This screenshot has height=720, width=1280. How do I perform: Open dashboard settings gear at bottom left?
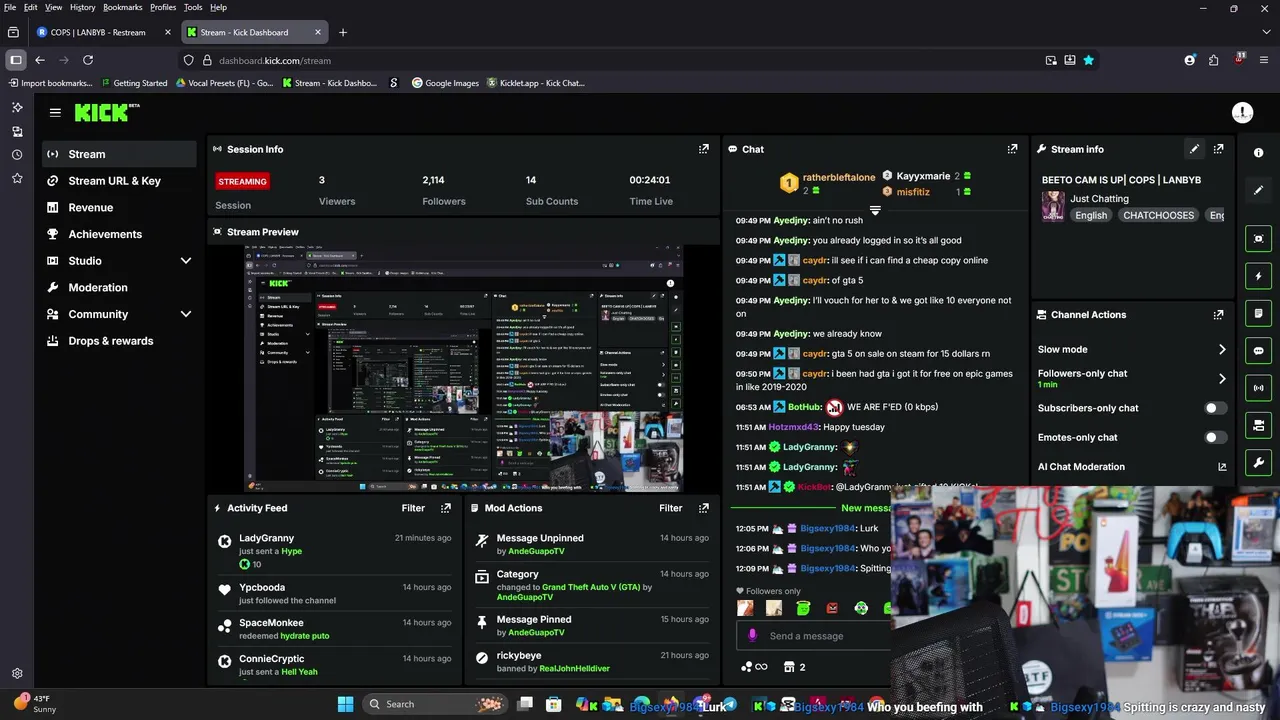coord(17,674)
